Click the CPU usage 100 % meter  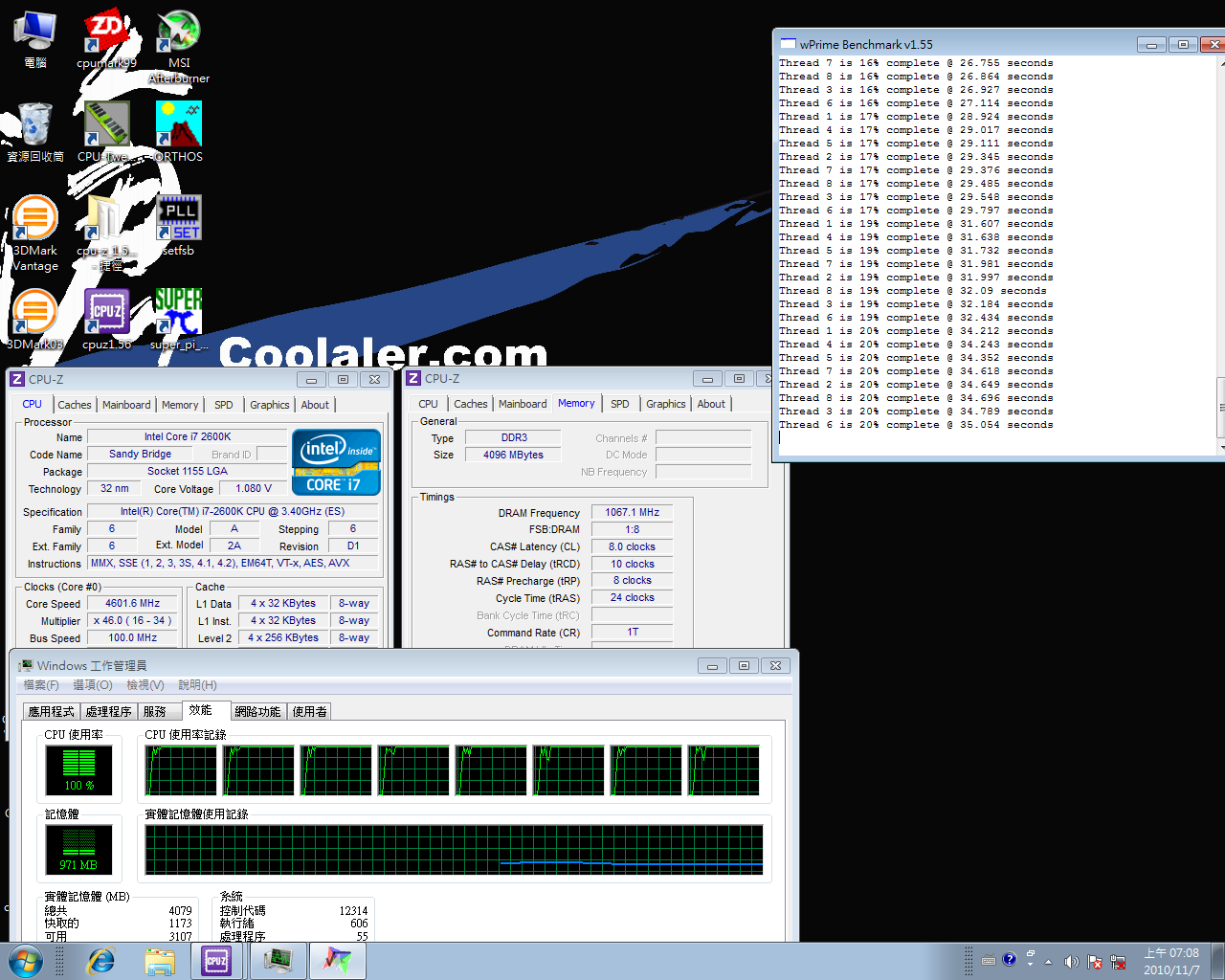pos(78,769)
